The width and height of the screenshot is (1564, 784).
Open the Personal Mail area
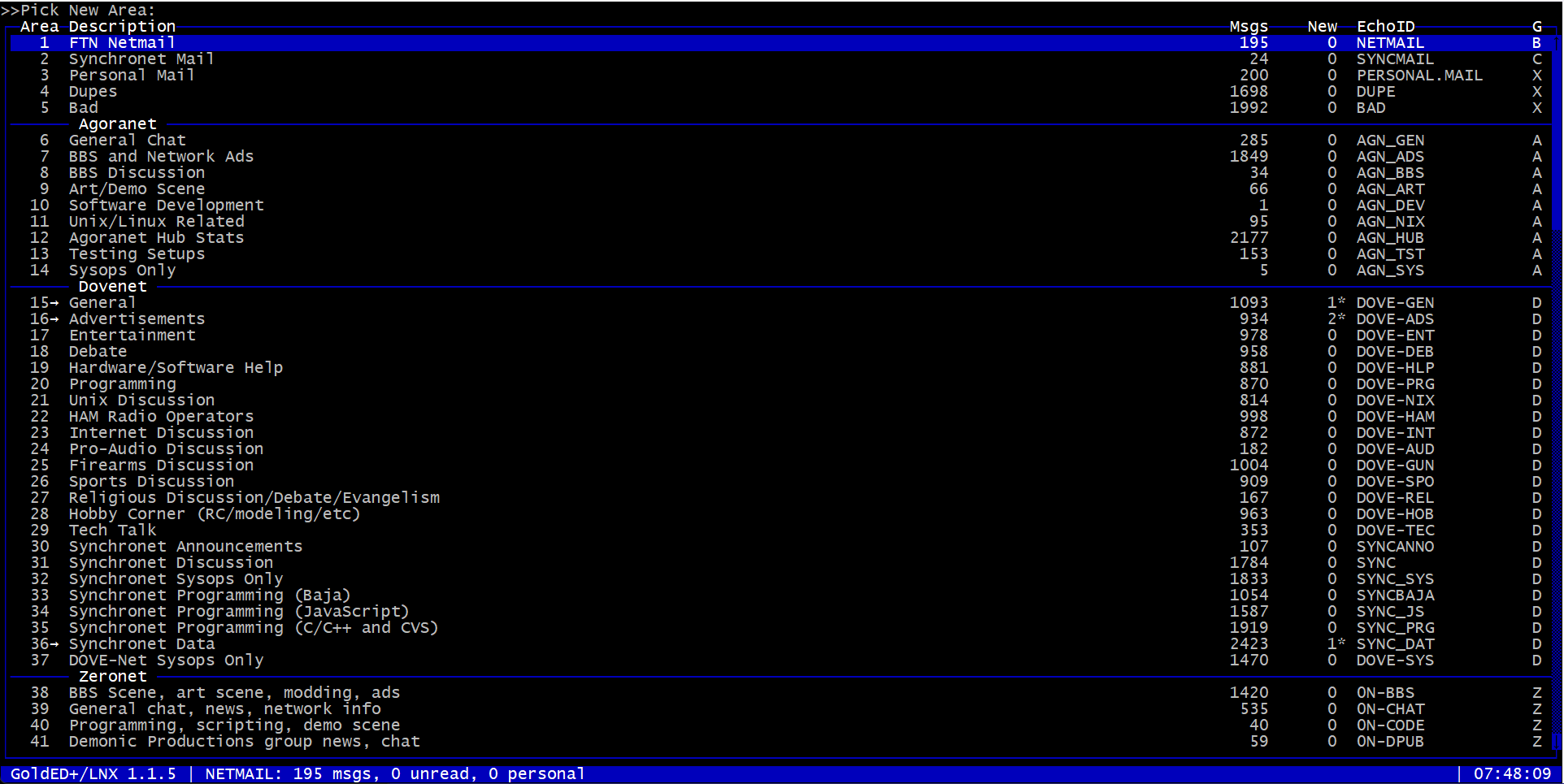(781, 76)
